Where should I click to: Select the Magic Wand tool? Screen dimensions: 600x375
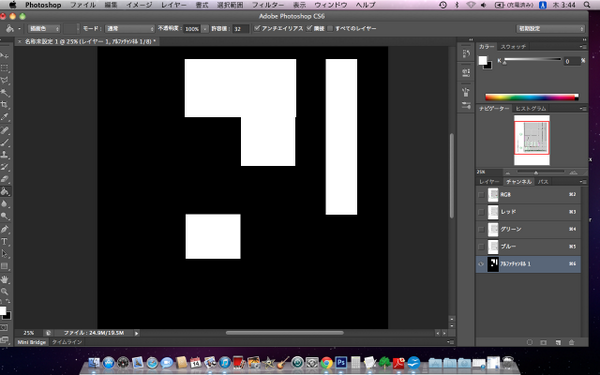[5, 93]
